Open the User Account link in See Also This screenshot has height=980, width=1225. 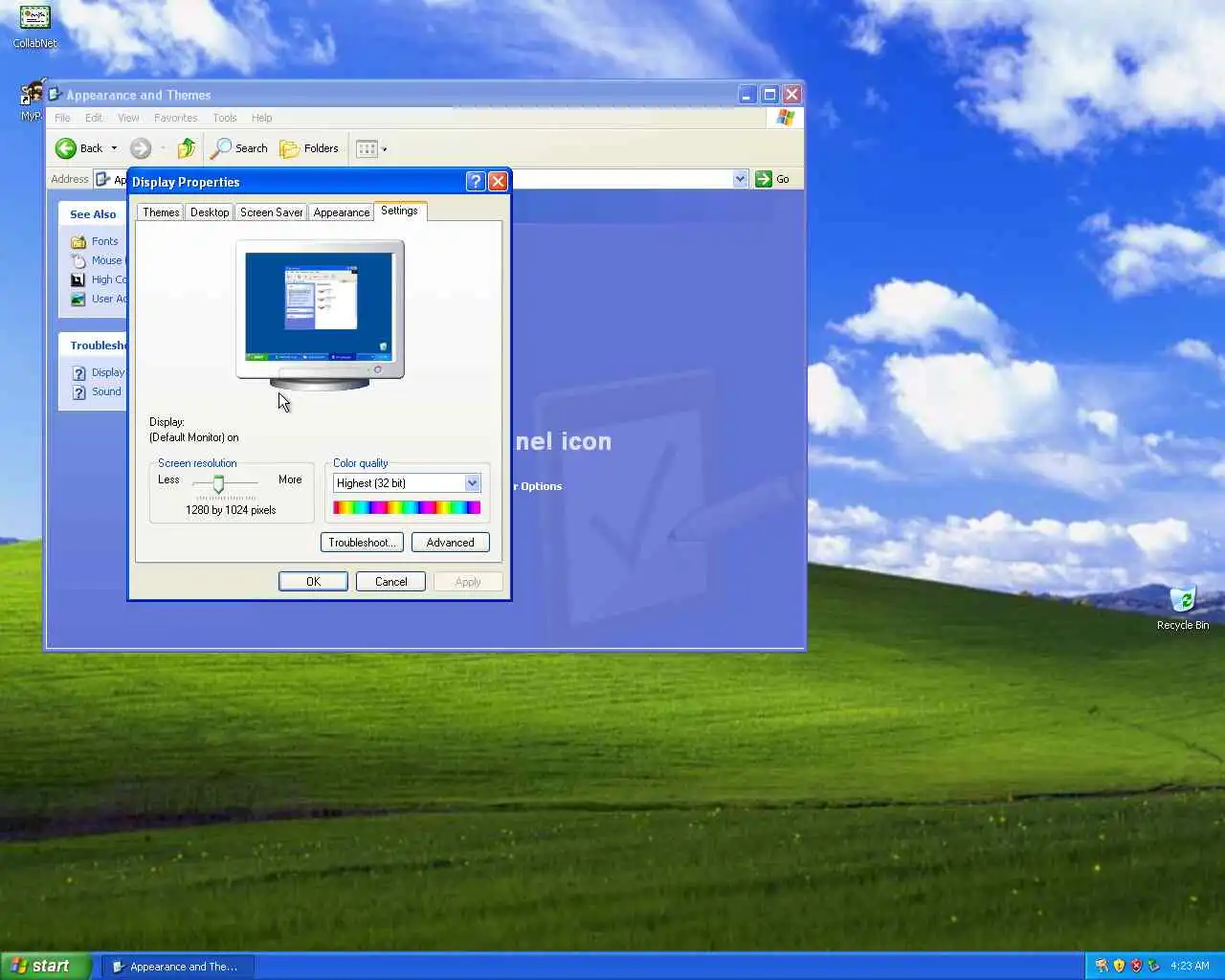point(109,299)
